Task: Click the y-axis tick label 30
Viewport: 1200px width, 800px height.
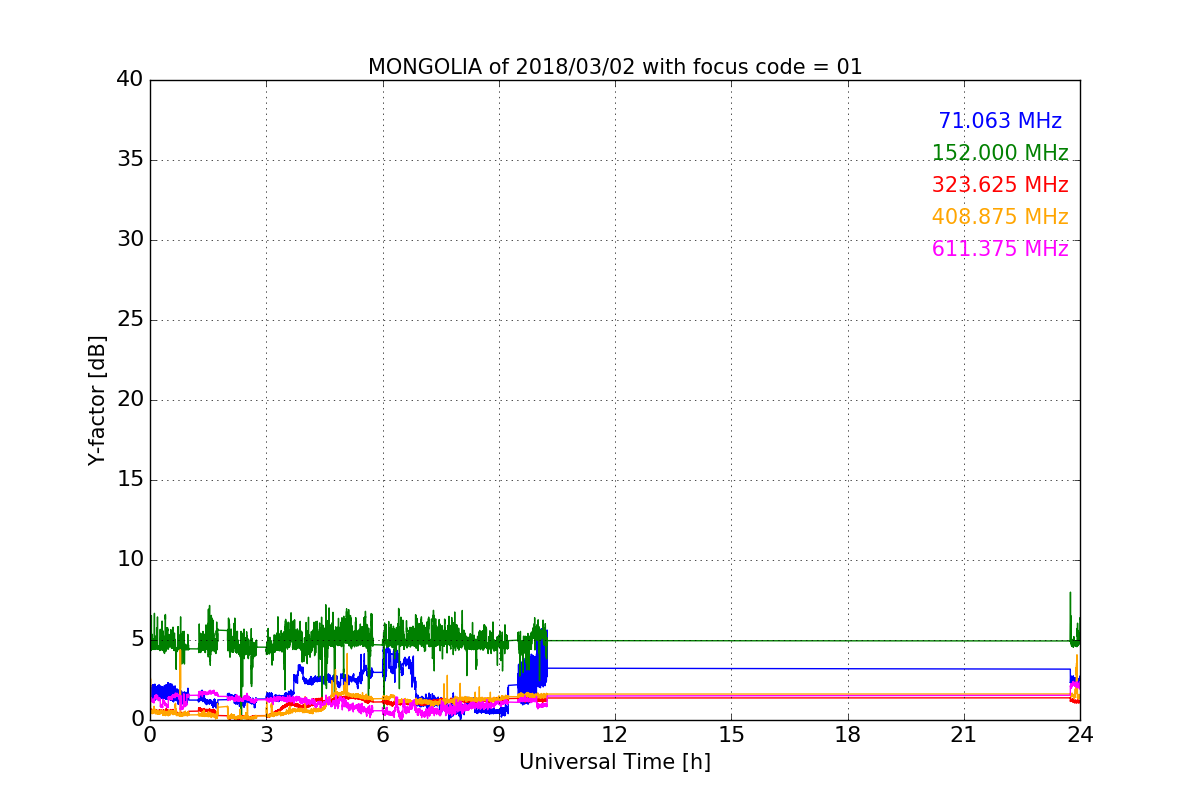Action: point(130,240)
